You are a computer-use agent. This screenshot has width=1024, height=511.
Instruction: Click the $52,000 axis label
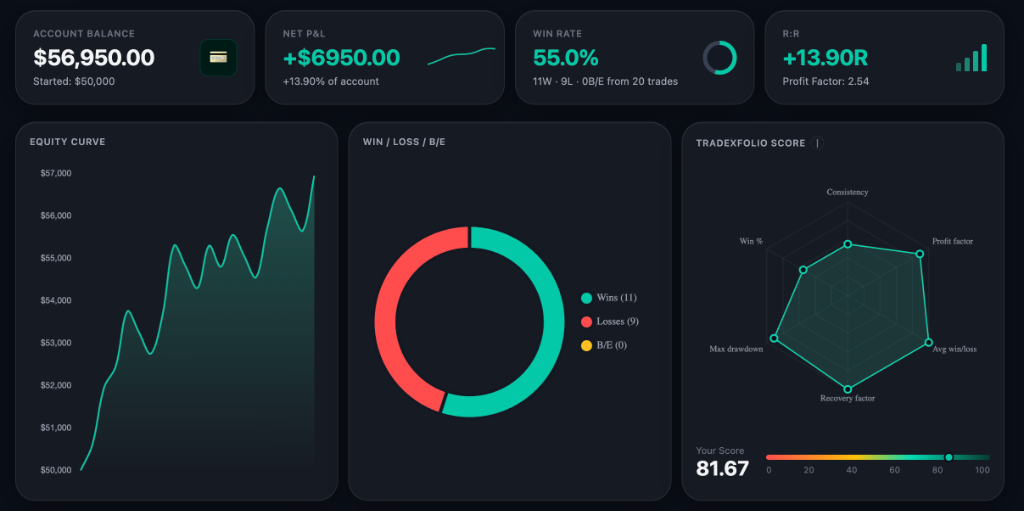(56, 386)
